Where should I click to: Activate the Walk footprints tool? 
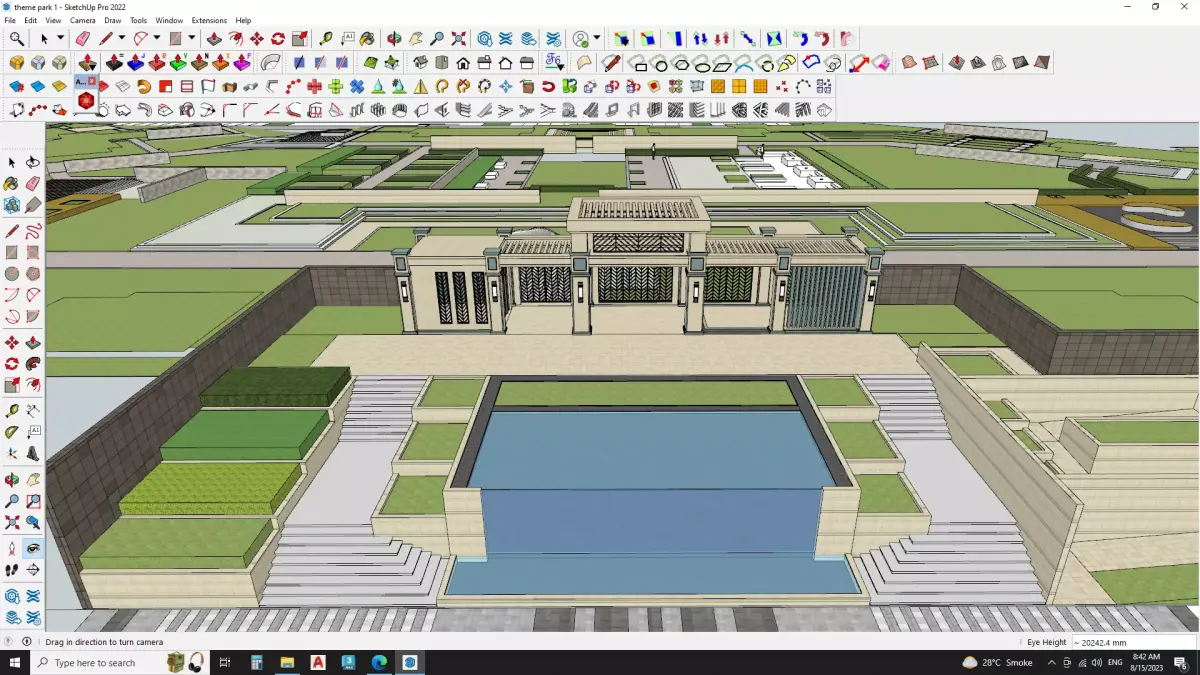[12, 570]
